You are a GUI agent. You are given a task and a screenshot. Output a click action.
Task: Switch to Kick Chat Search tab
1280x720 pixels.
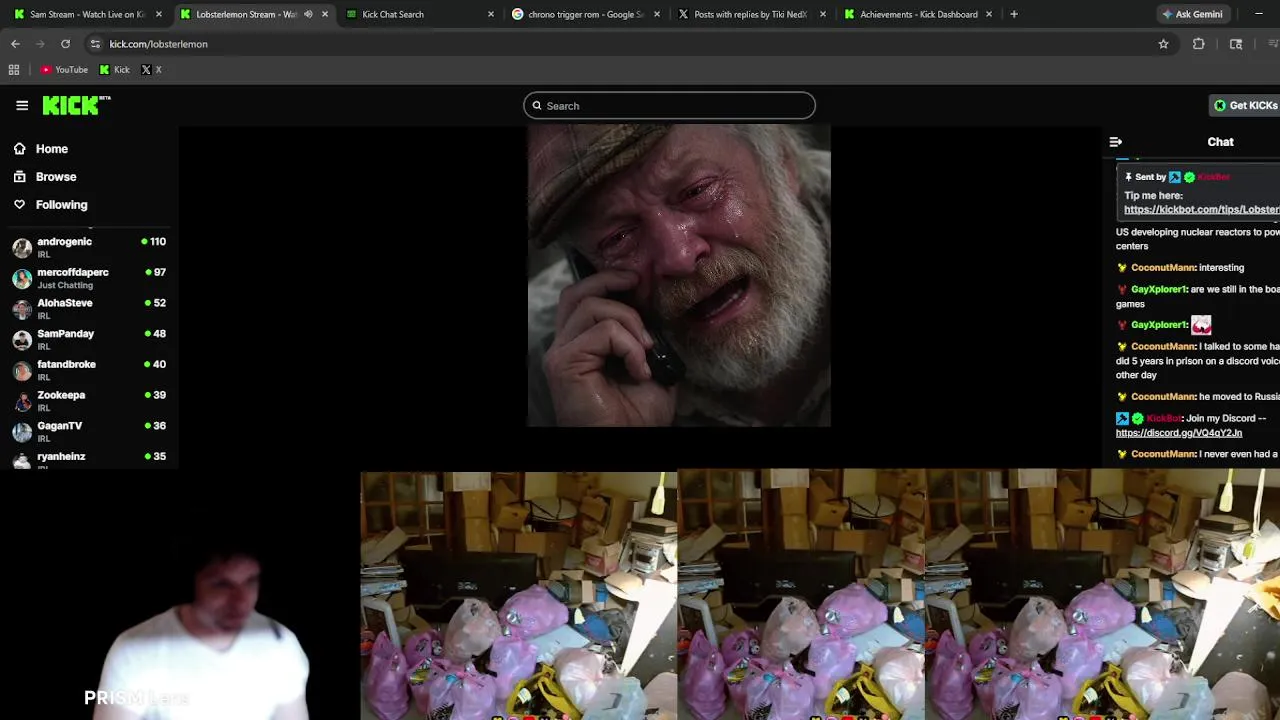click(x=420, y=14)
